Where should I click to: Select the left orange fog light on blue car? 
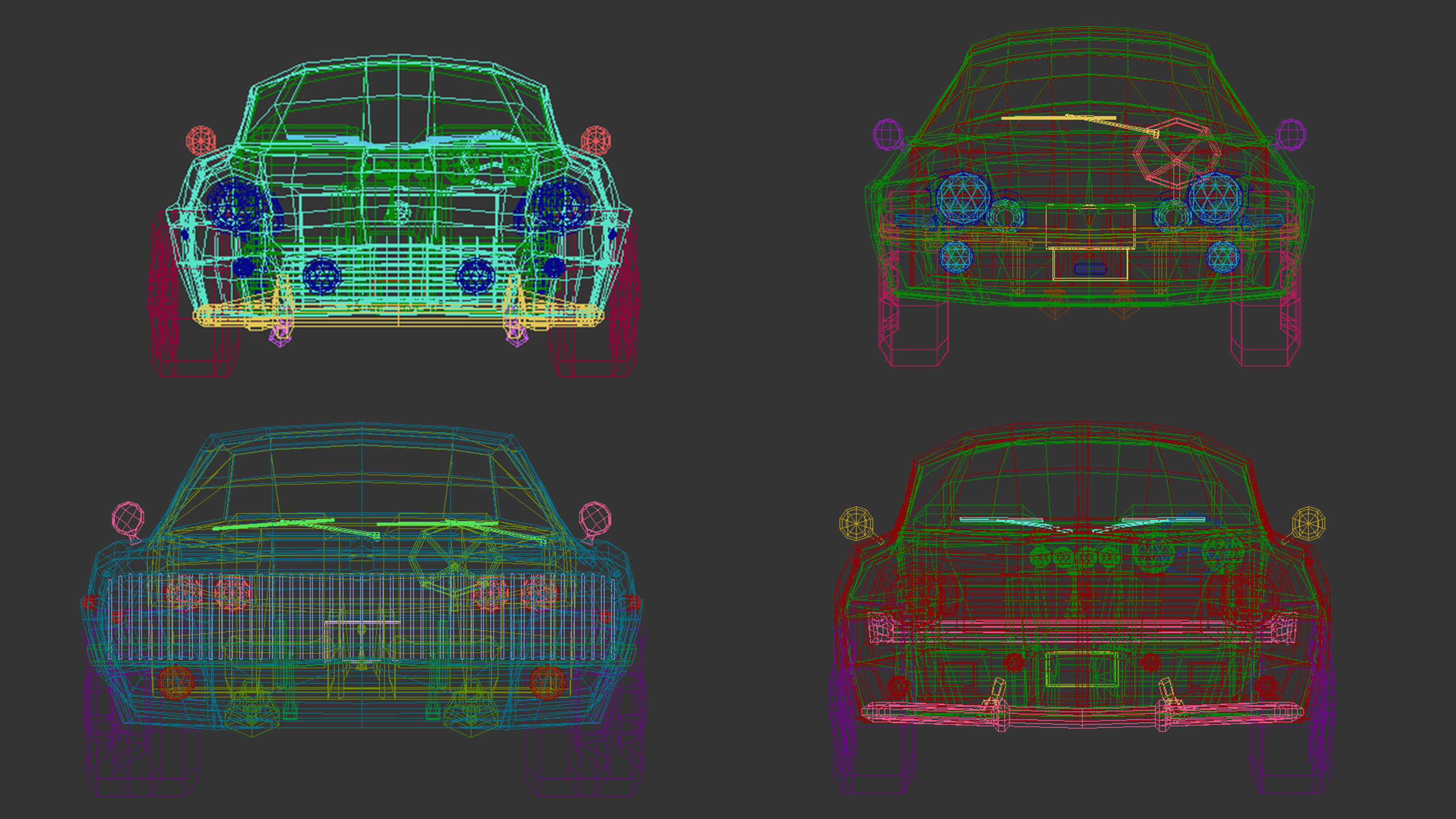click(176, 681)
